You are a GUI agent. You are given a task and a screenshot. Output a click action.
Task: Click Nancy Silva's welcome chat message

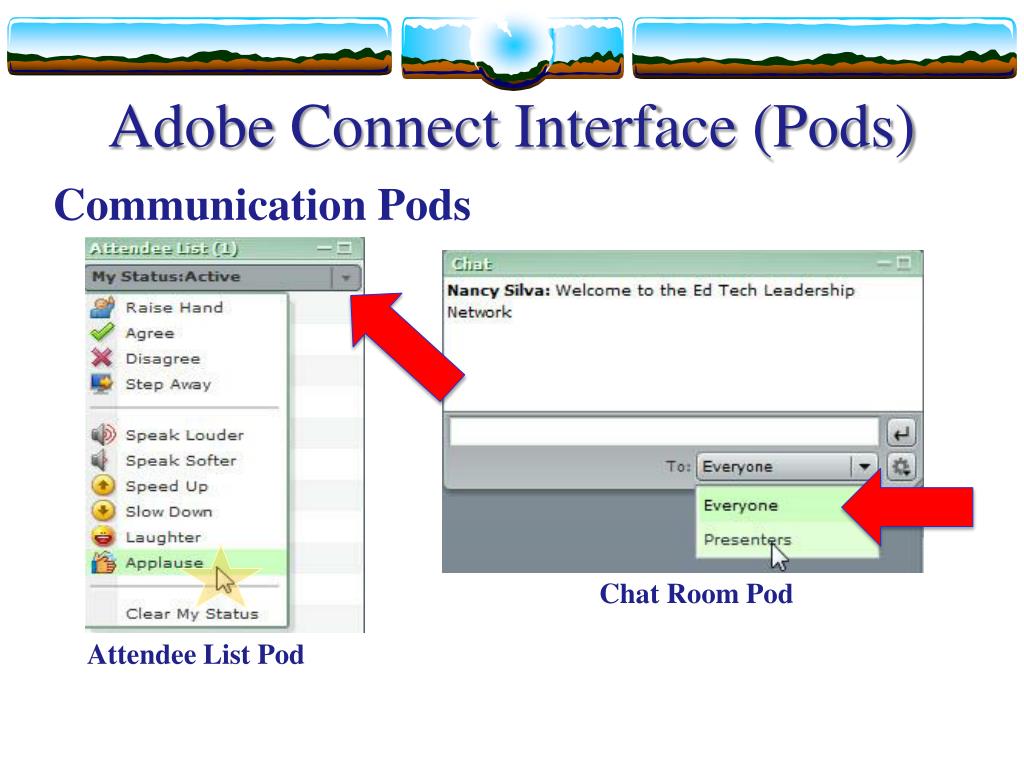pos(650,300)
